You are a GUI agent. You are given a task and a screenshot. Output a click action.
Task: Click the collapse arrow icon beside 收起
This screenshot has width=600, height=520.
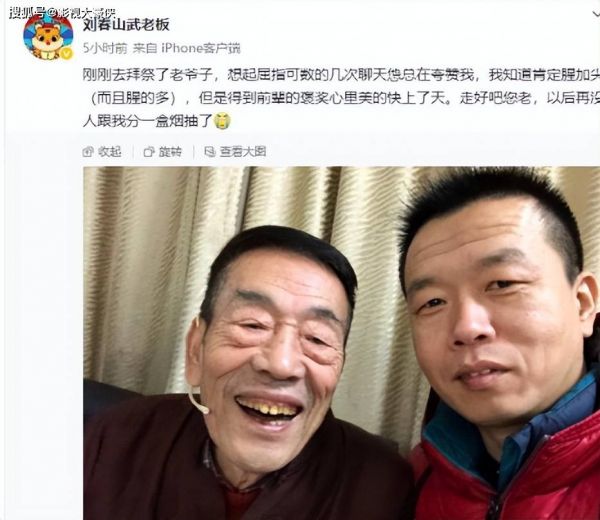click(88, 152)
